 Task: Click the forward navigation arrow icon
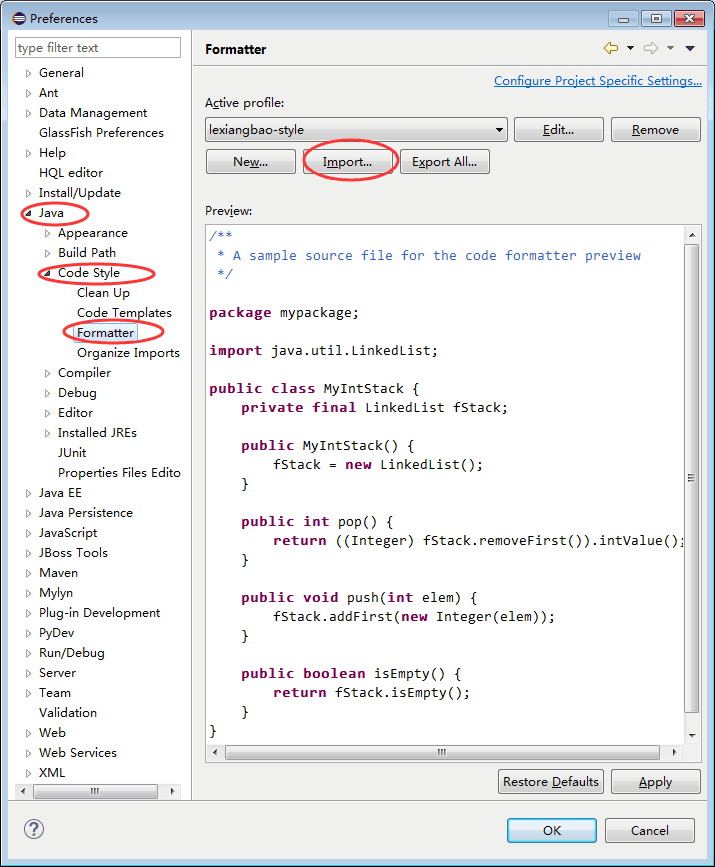[651, 48]
